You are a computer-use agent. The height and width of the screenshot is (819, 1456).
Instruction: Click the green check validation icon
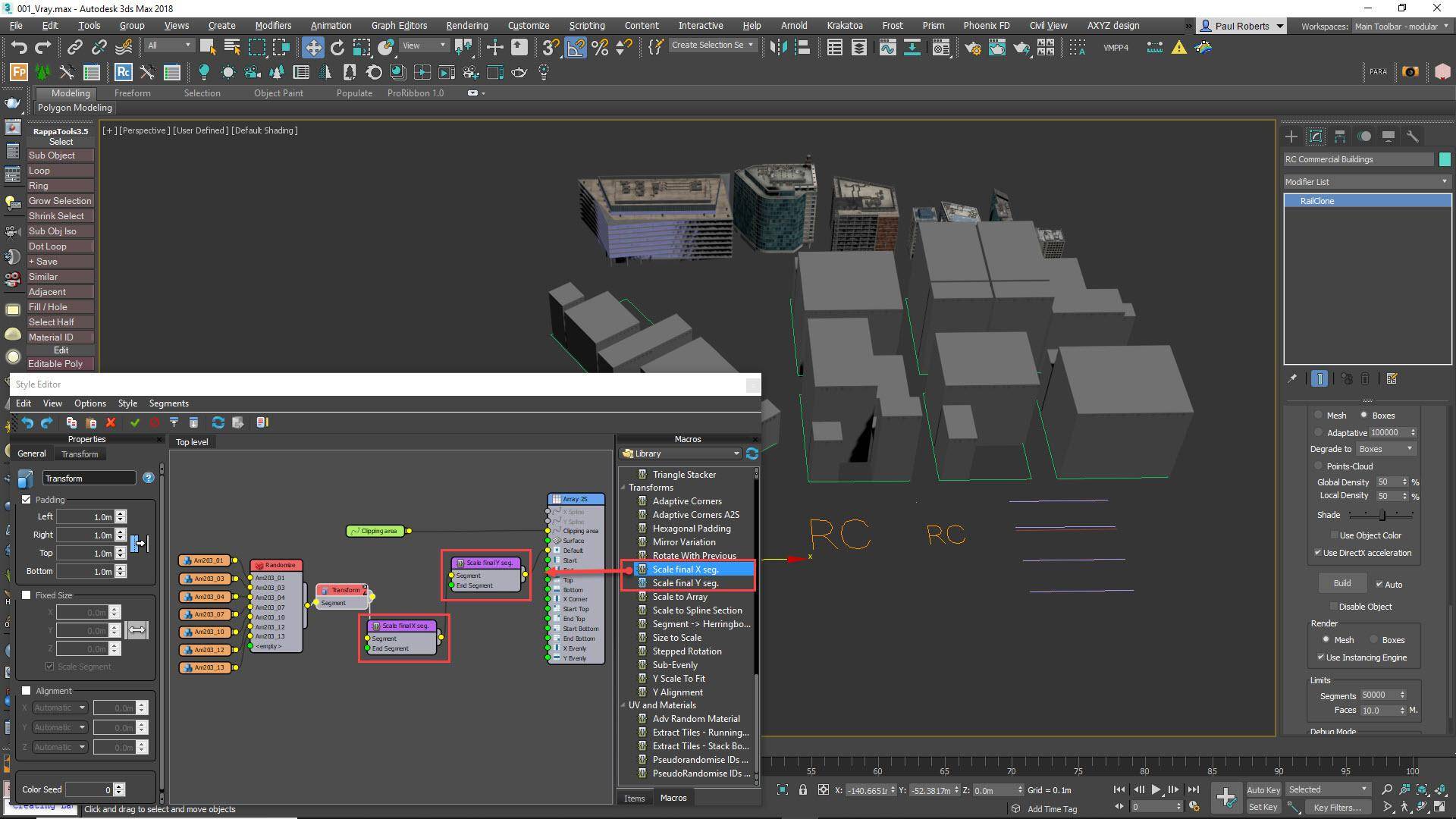(135, 422)
